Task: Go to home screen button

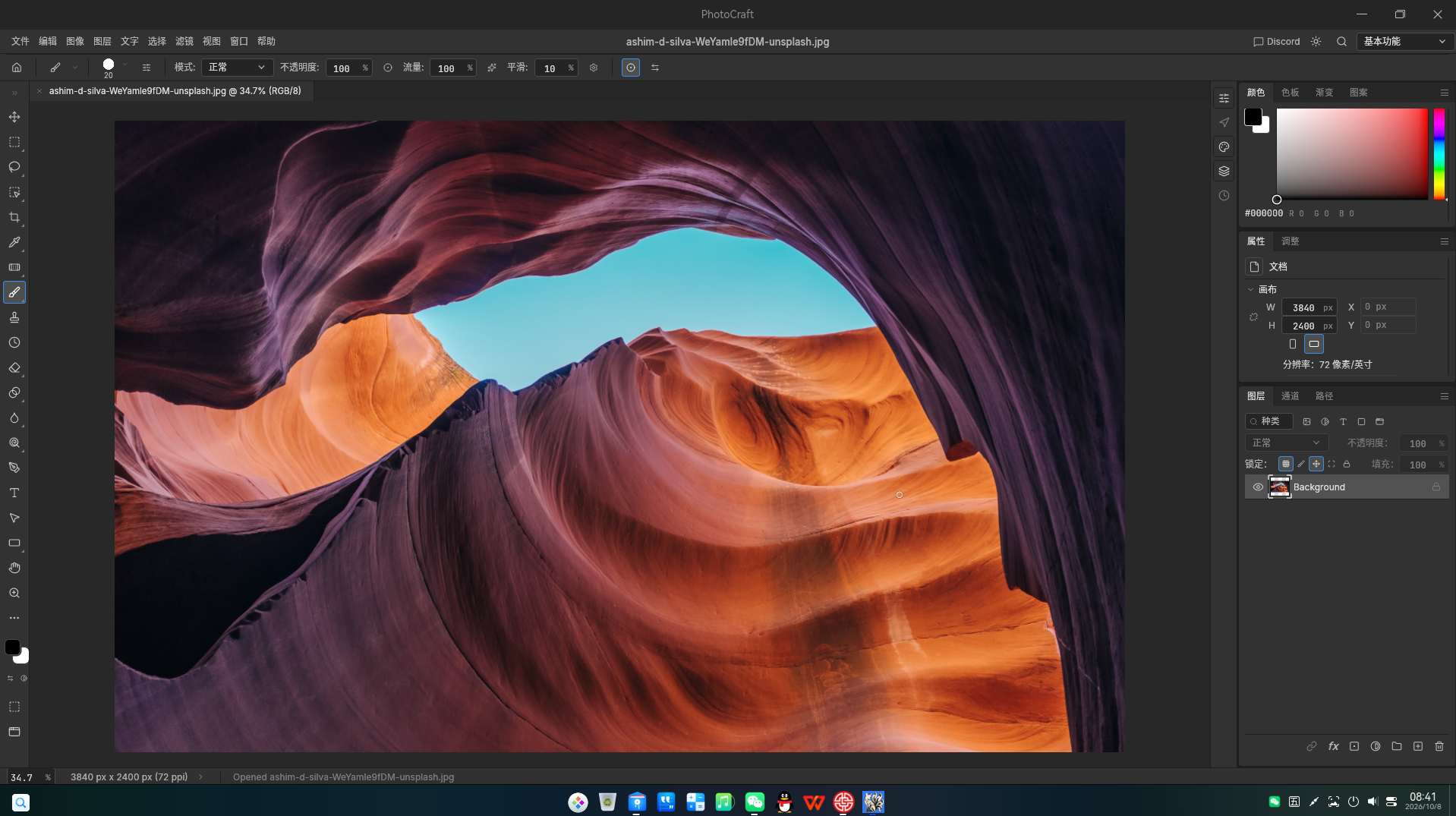Action: (17, 68)
